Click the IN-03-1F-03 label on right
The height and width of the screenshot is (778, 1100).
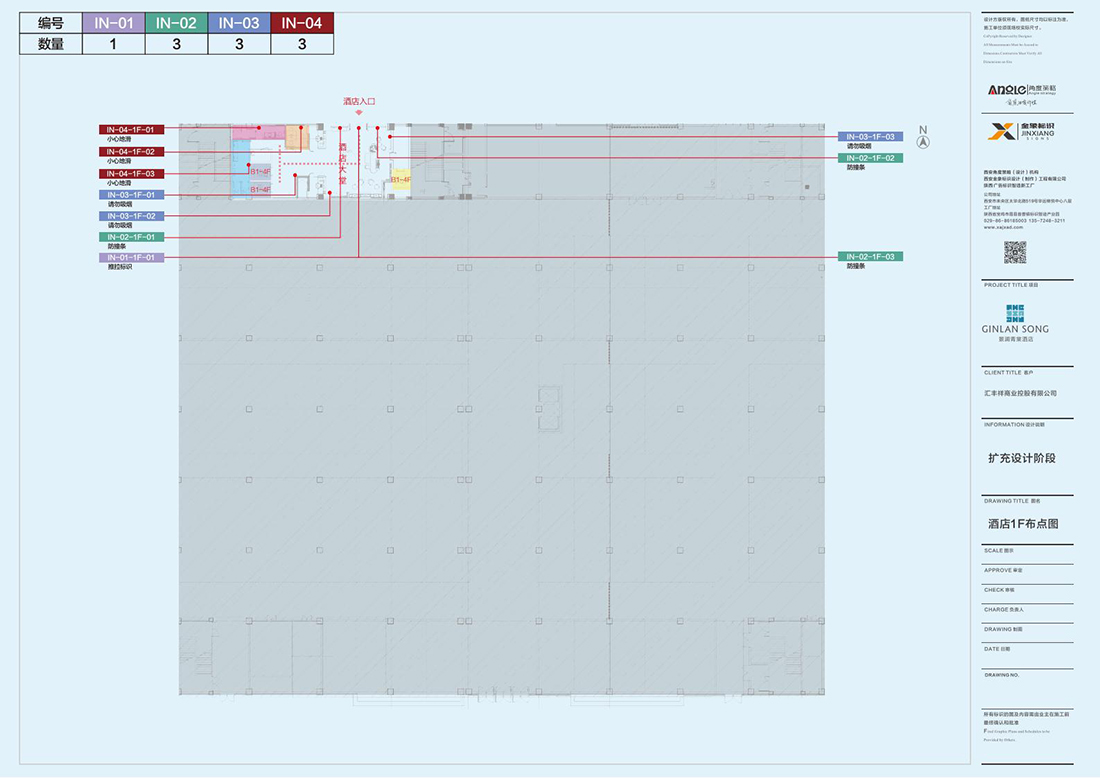870,137
